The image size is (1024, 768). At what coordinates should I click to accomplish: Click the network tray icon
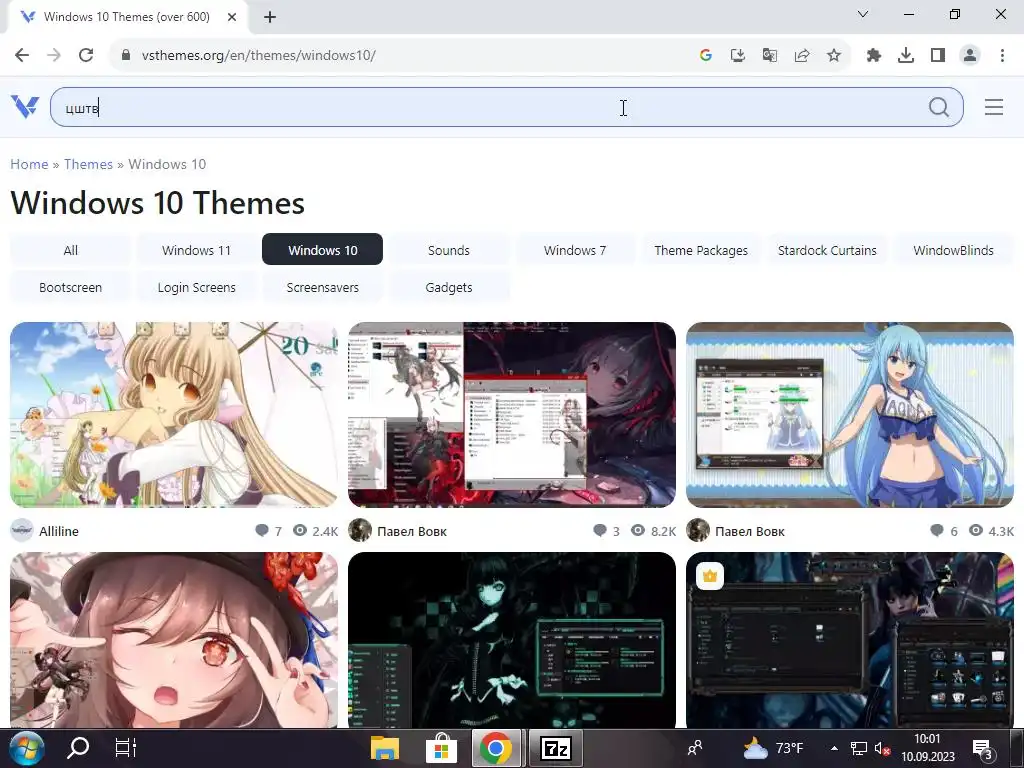858,748
